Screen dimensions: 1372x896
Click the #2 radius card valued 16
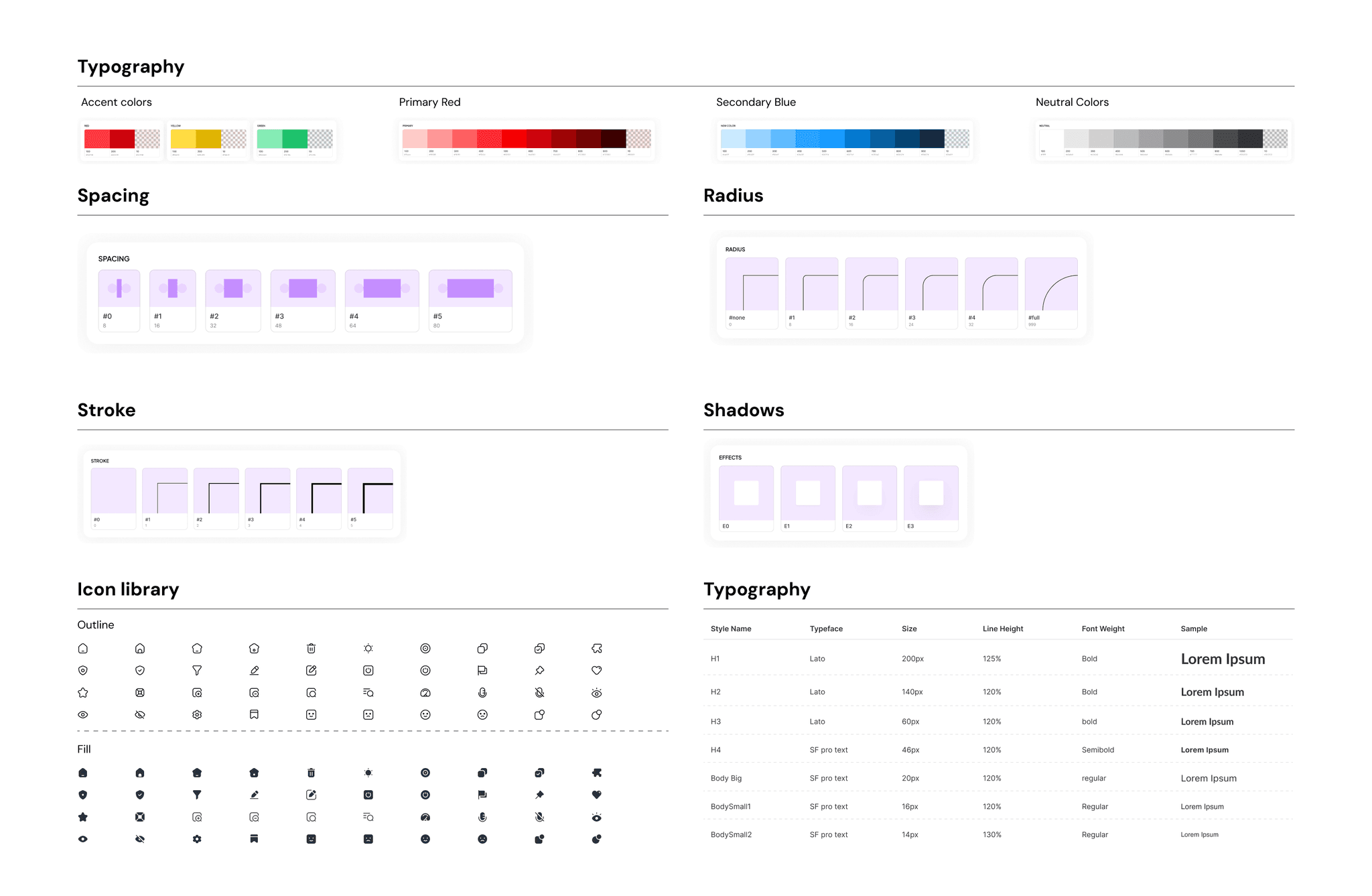pos(872,293)
